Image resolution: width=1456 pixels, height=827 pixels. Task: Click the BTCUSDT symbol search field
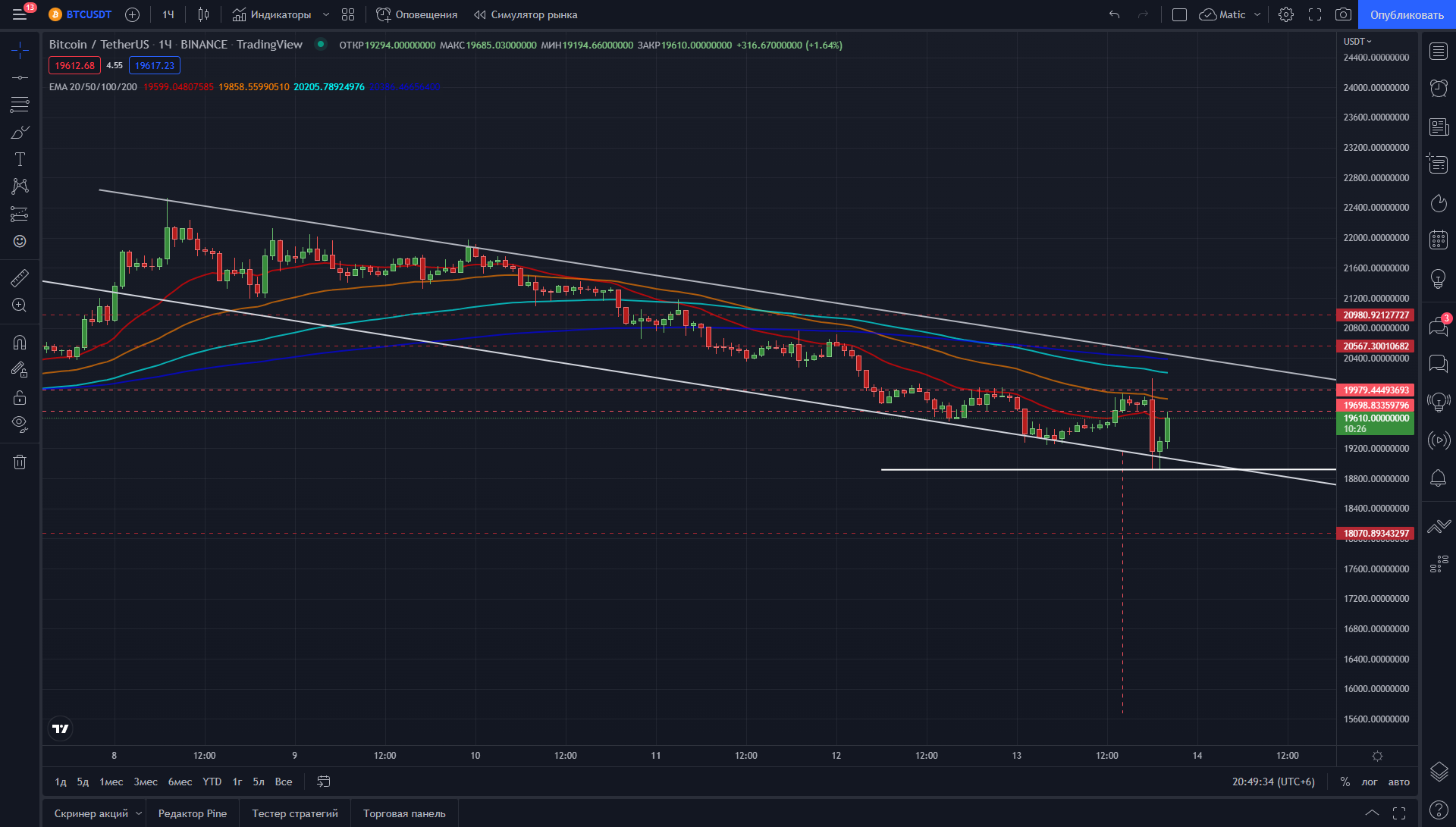click(89, 14)
